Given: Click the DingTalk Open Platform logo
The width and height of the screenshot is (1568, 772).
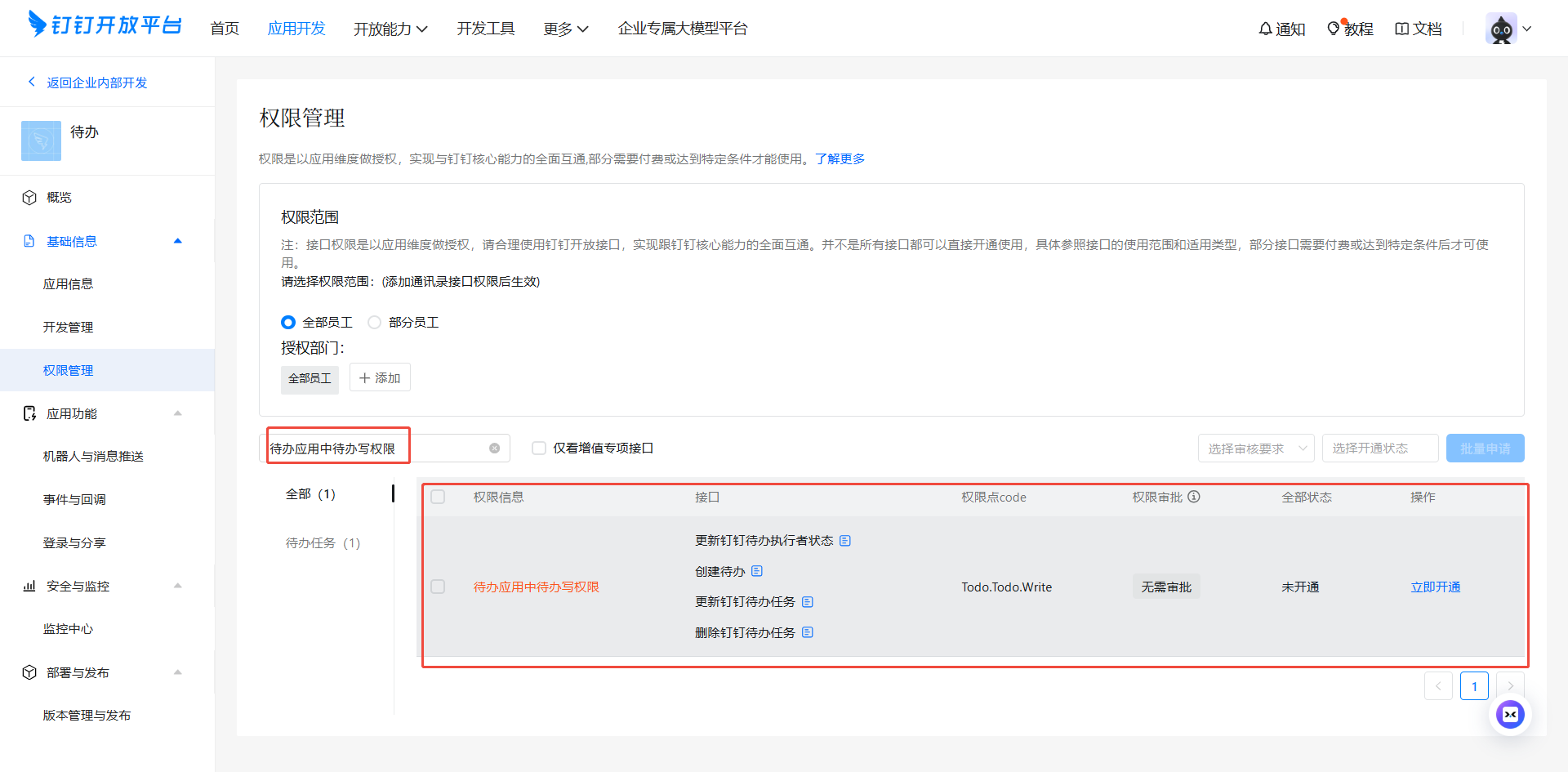Looking at the screenshot, I should (105, 25).
